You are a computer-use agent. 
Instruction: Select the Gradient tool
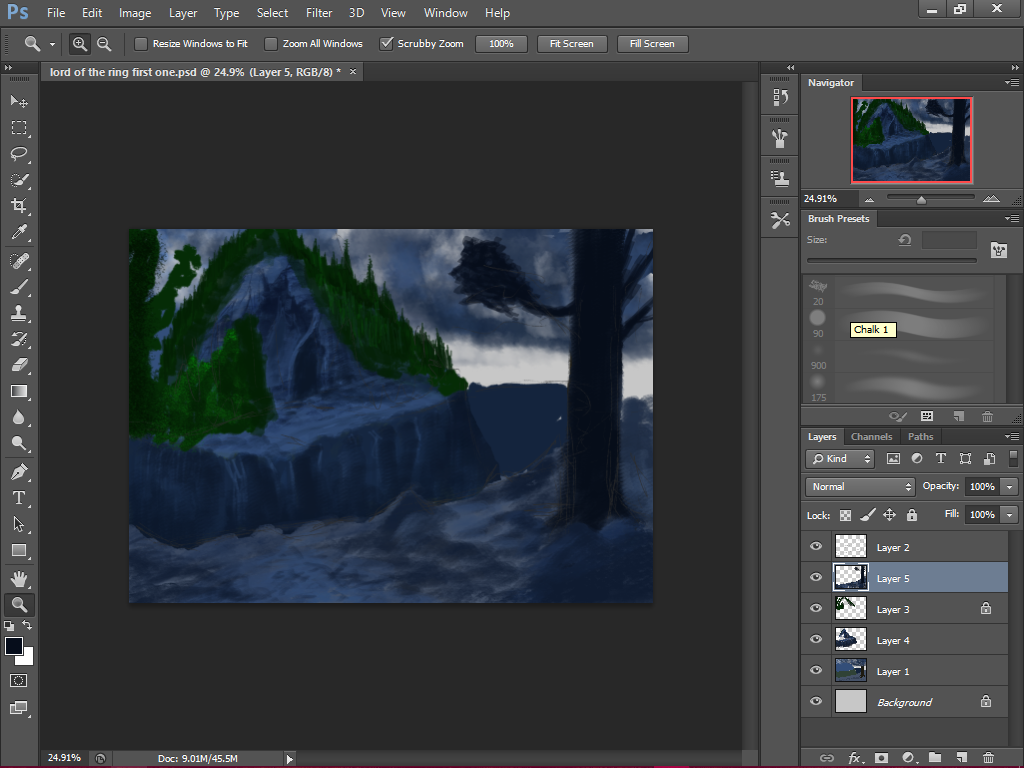pyautogui.click(x=19, y=391)
